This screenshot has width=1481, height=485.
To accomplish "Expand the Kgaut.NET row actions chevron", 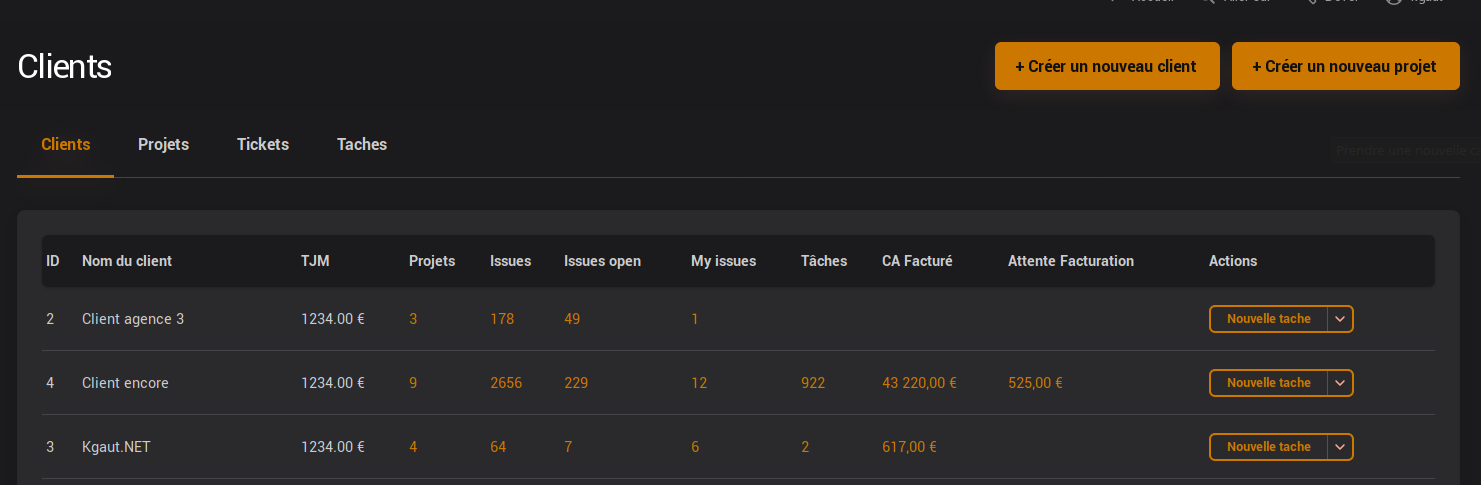I will [1340, 447].
